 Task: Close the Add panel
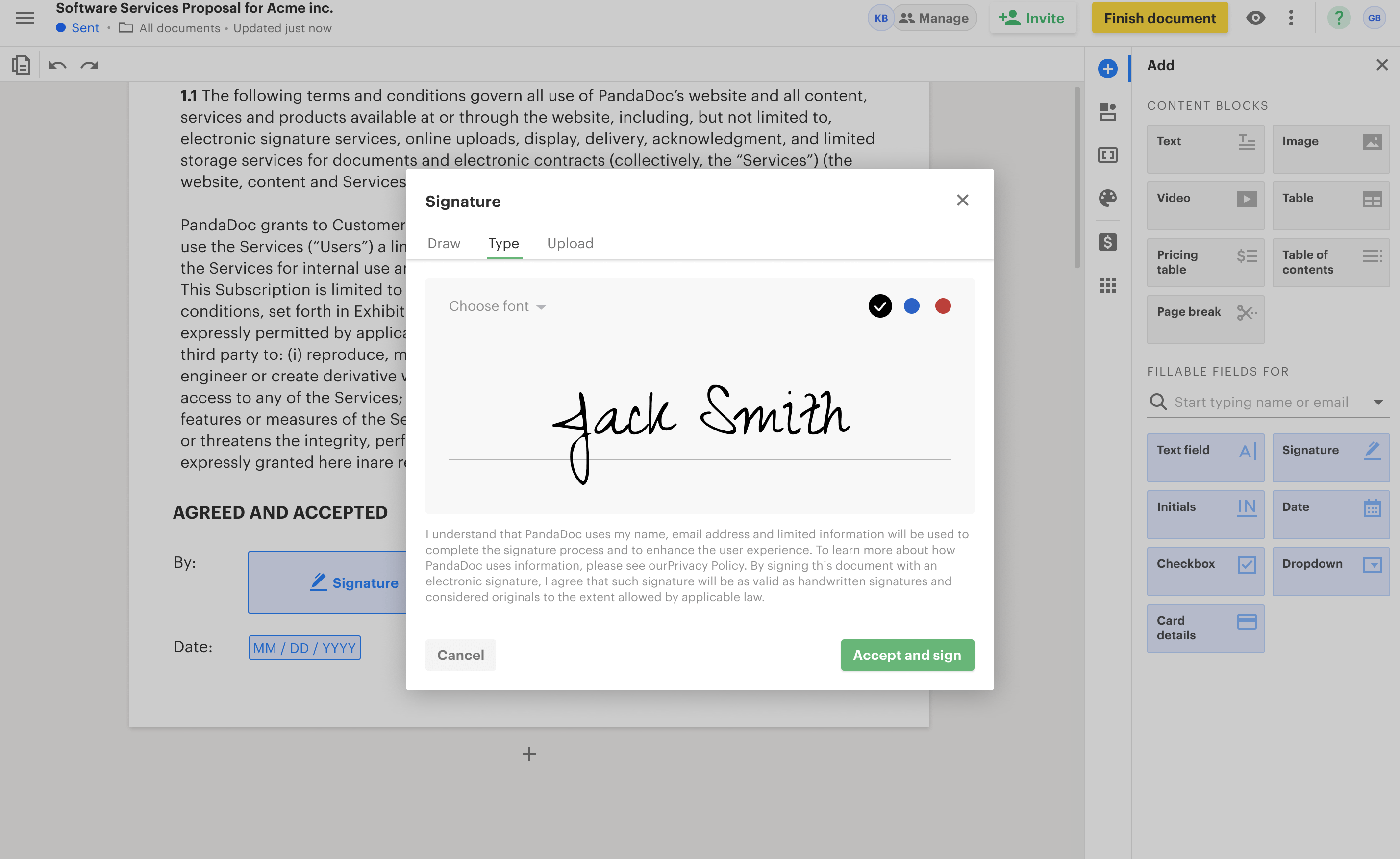click(1382, 65)
